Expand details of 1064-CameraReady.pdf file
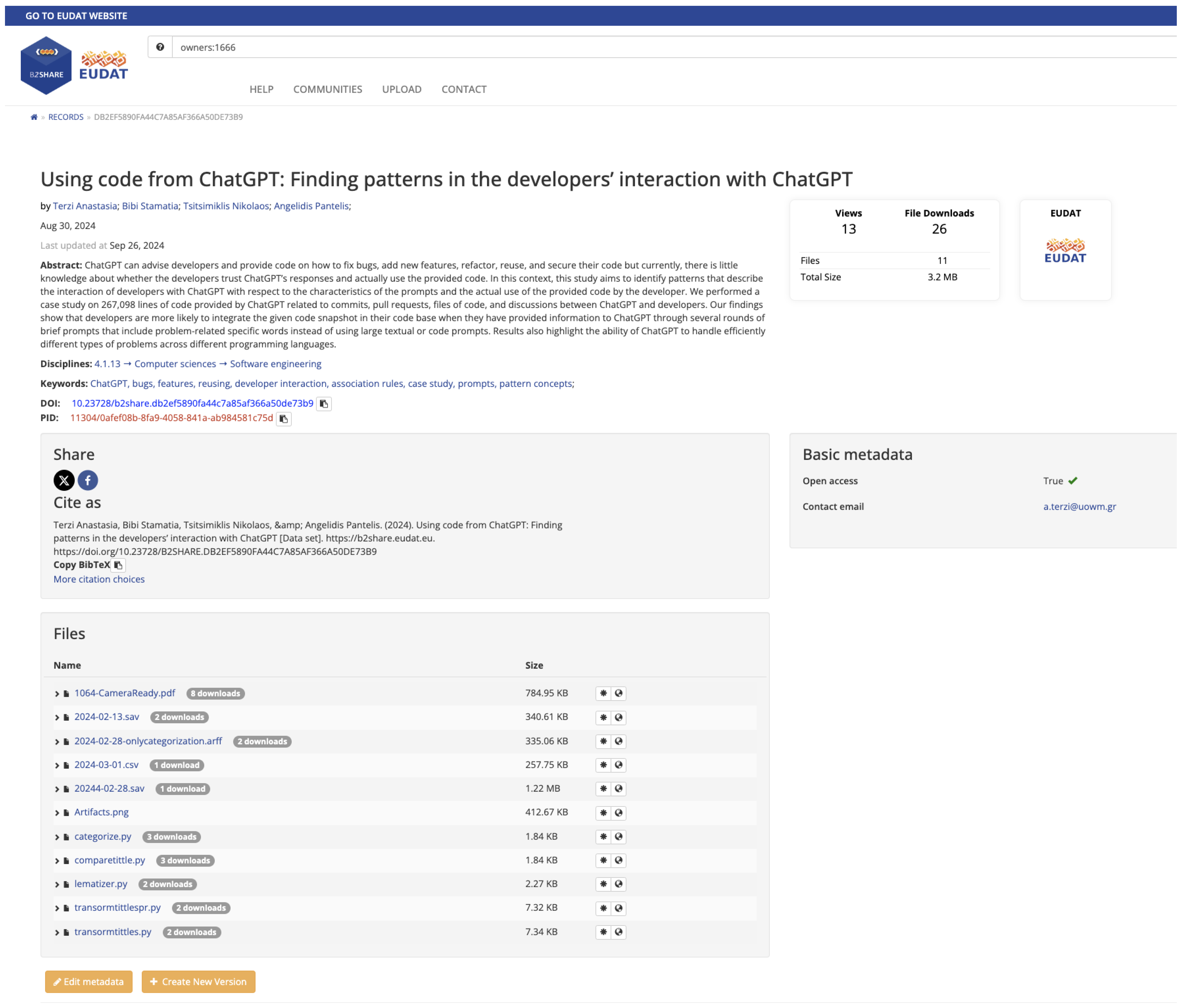 click(56, 694)
